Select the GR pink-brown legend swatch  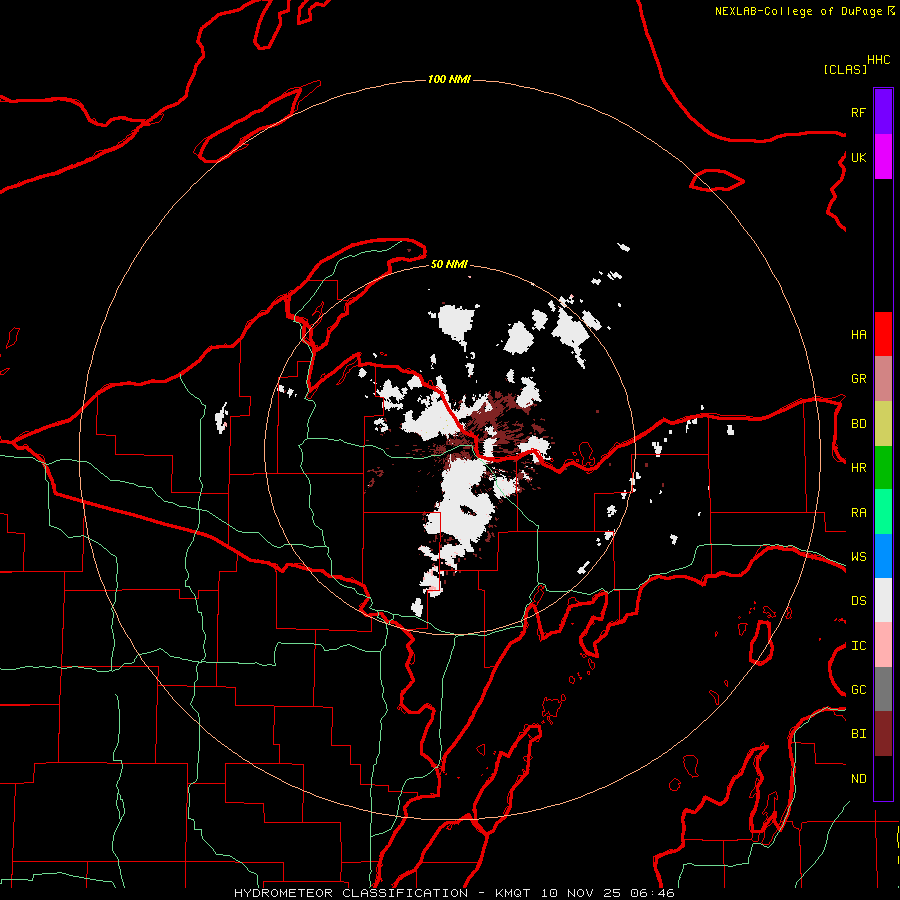coord(883,379)
